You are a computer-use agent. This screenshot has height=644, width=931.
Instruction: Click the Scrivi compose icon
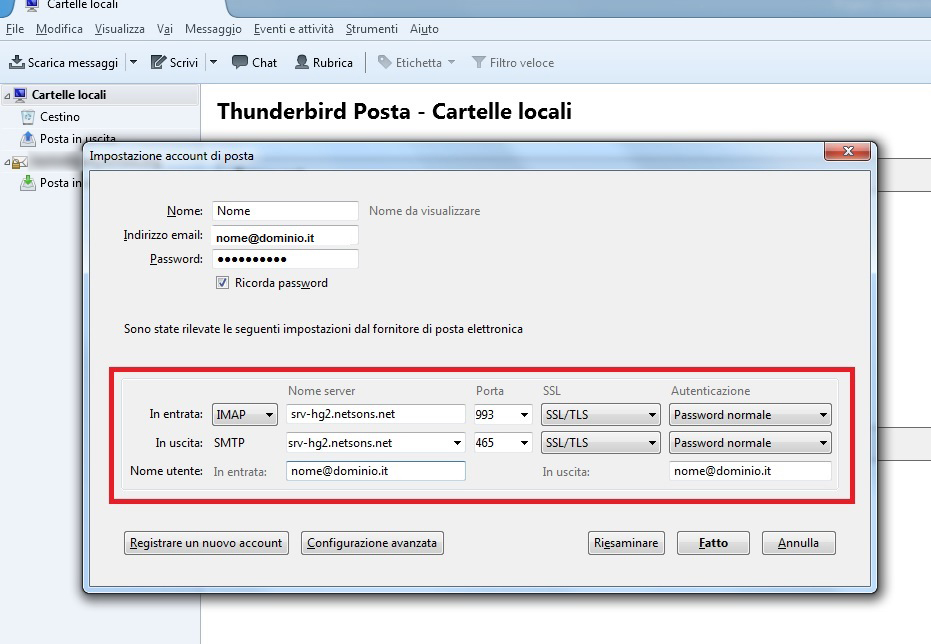pos(158,63)
